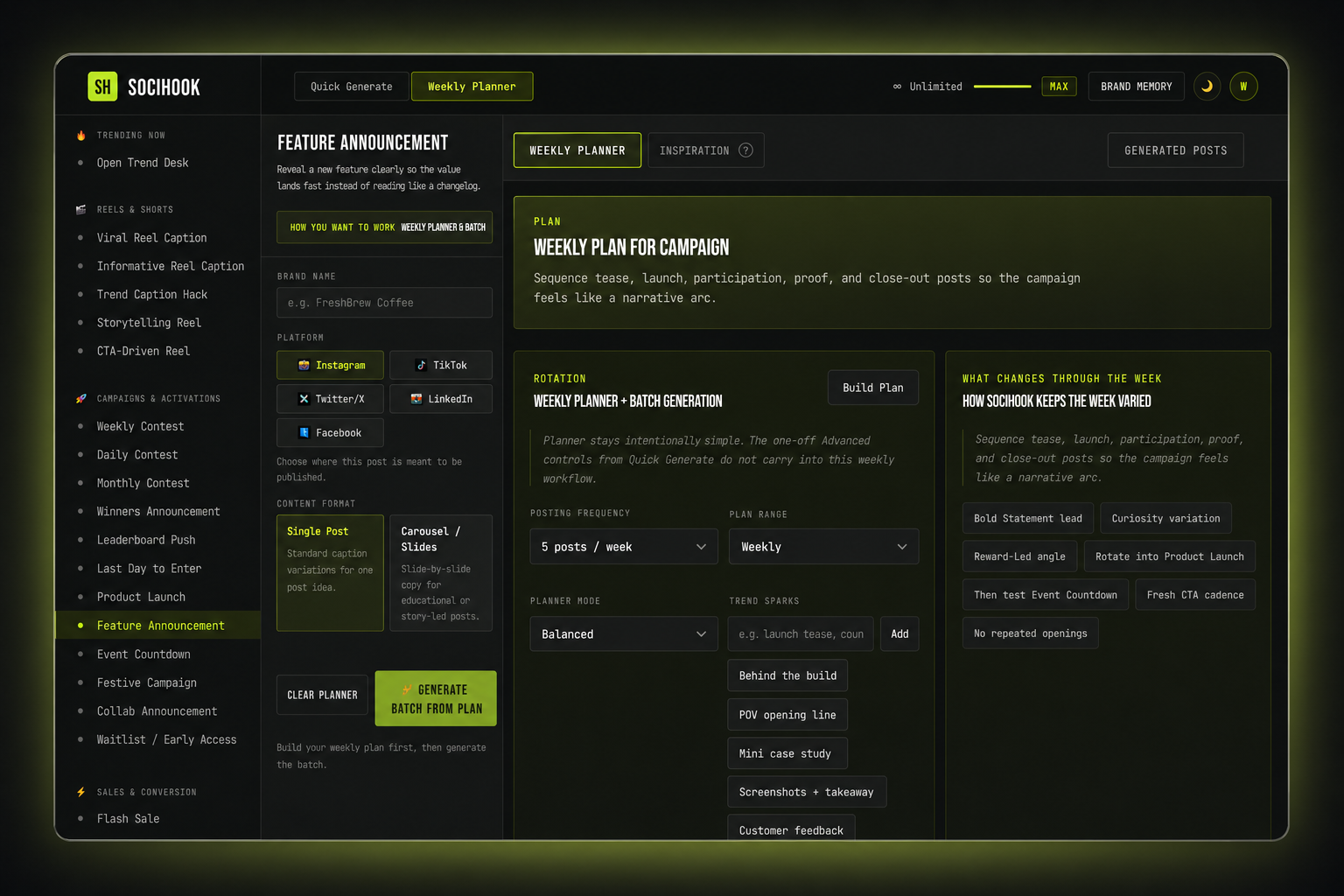The height and width of the screenshot is (896, 1344).
Task: Click Rotate into Product Launch chip
Action: (1170, 556)
